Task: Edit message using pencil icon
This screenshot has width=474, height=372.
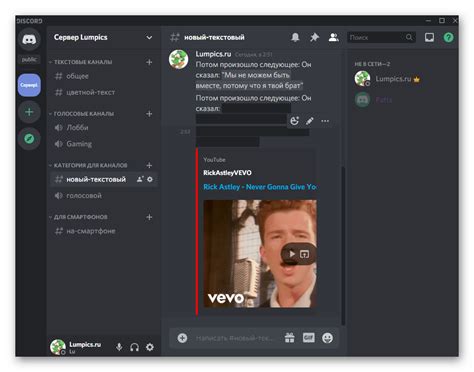Action: (310, 121)
